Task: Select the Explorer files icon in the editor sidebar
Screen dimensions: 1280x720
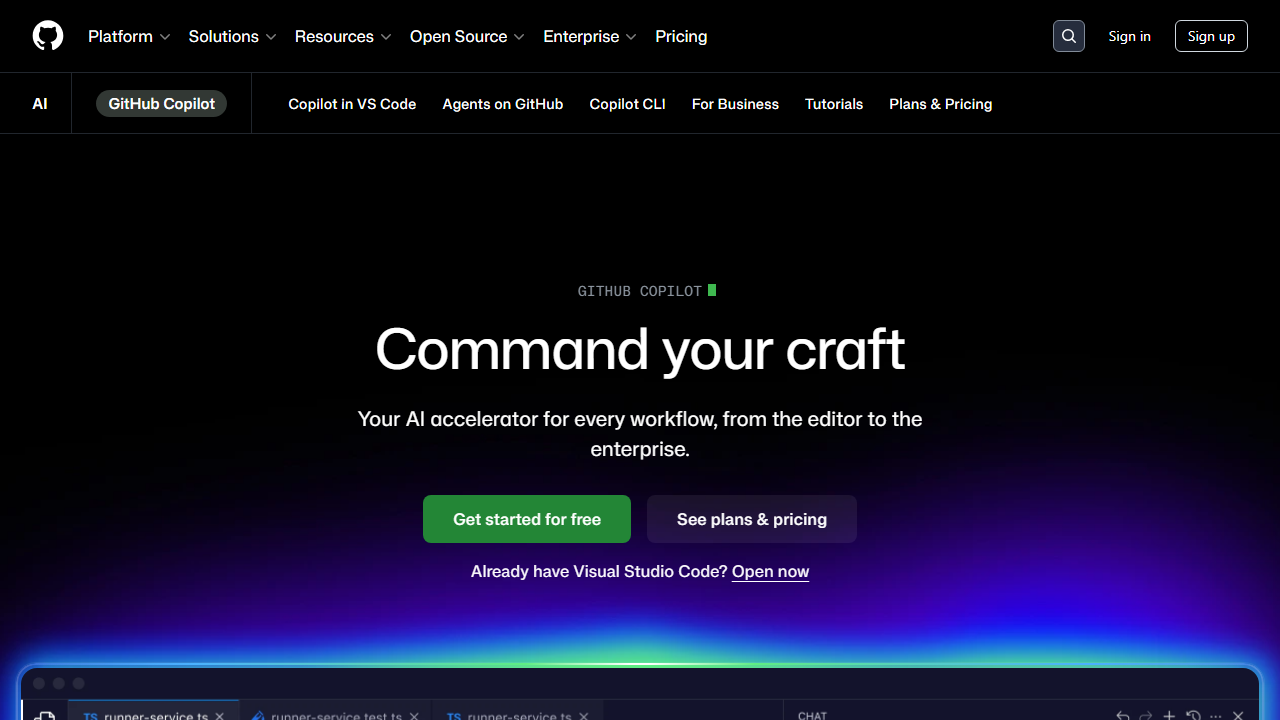Action: (x=44, y=714)
